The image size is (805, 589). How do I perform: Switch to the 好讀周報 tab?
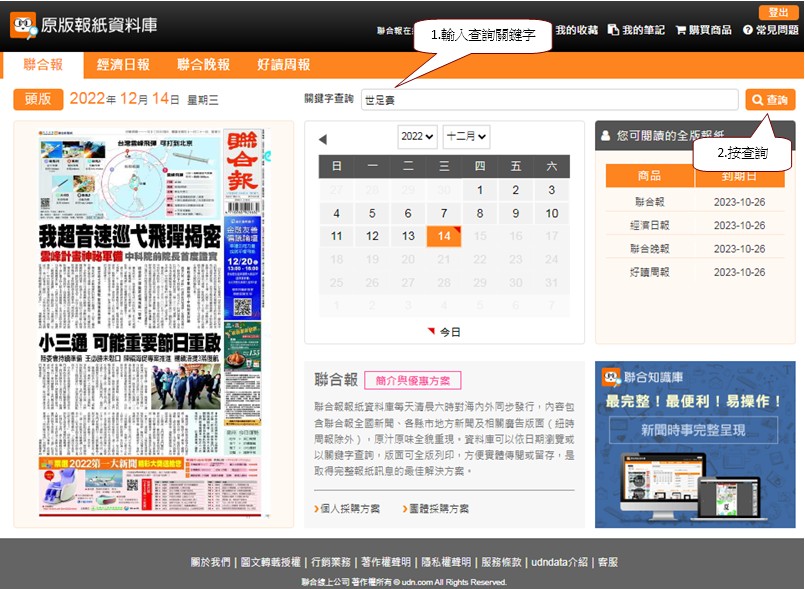pyautogui.click(x=283, y=64)
